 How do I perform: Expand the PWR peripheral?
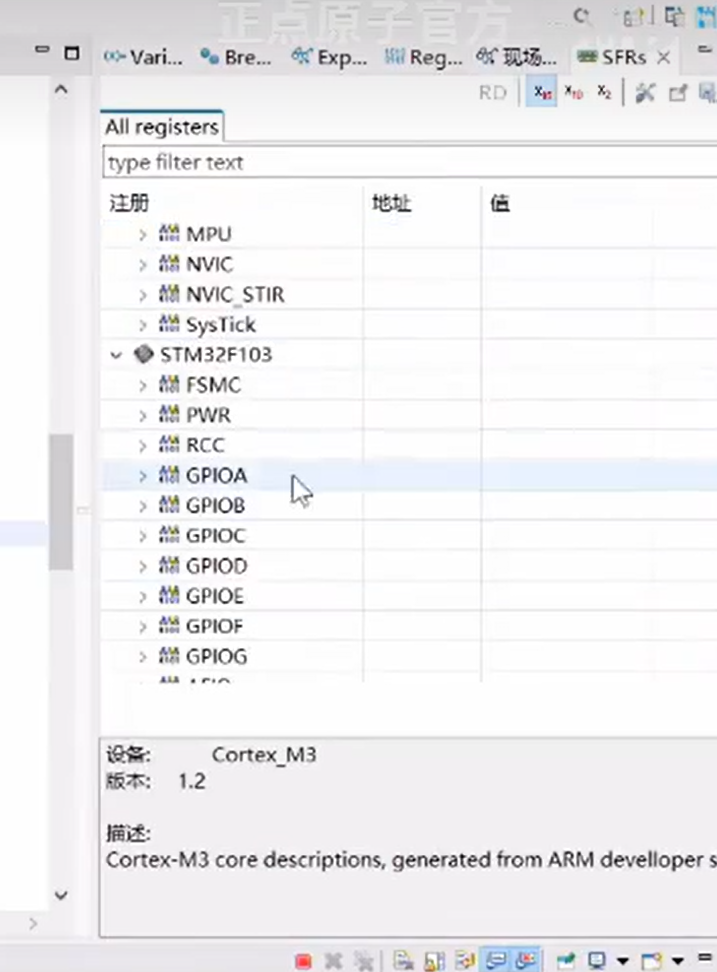(x=143, y=415)
